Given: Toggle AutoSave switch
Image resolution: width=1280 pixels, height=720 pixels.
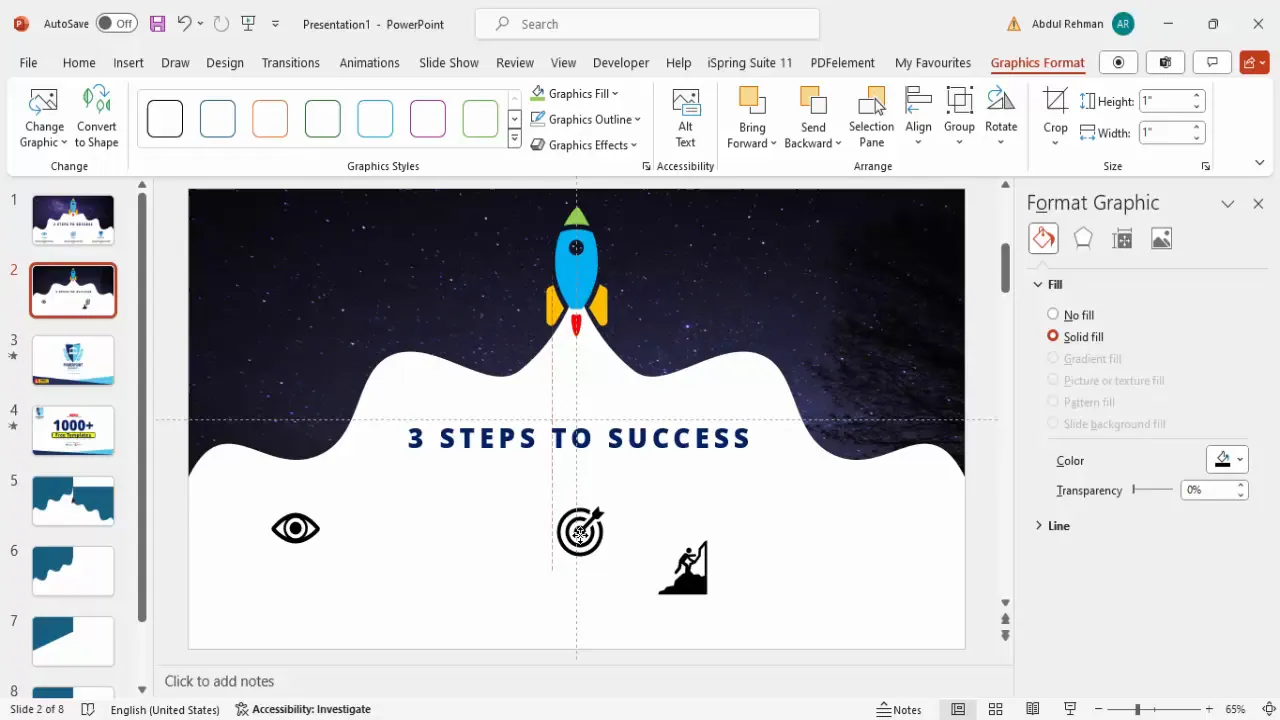Looking at the screenshot, I should click(x=118, y=23).
